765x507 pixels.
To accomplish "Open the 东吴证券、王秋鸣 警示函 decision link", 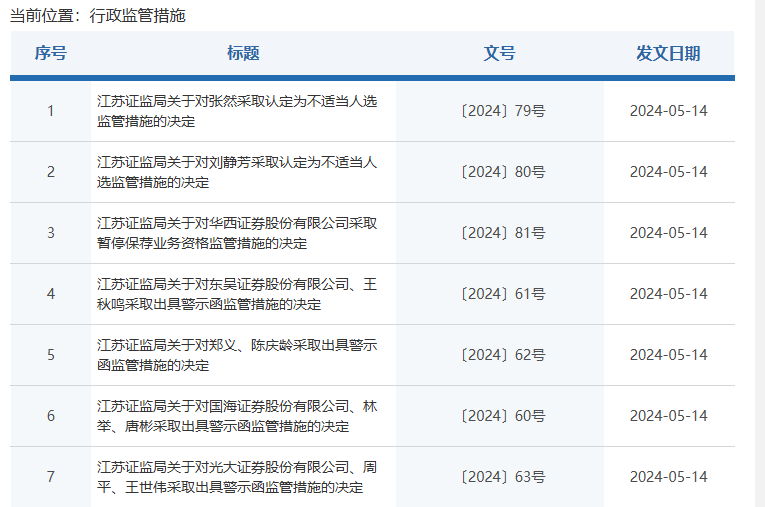I will 237,294.
